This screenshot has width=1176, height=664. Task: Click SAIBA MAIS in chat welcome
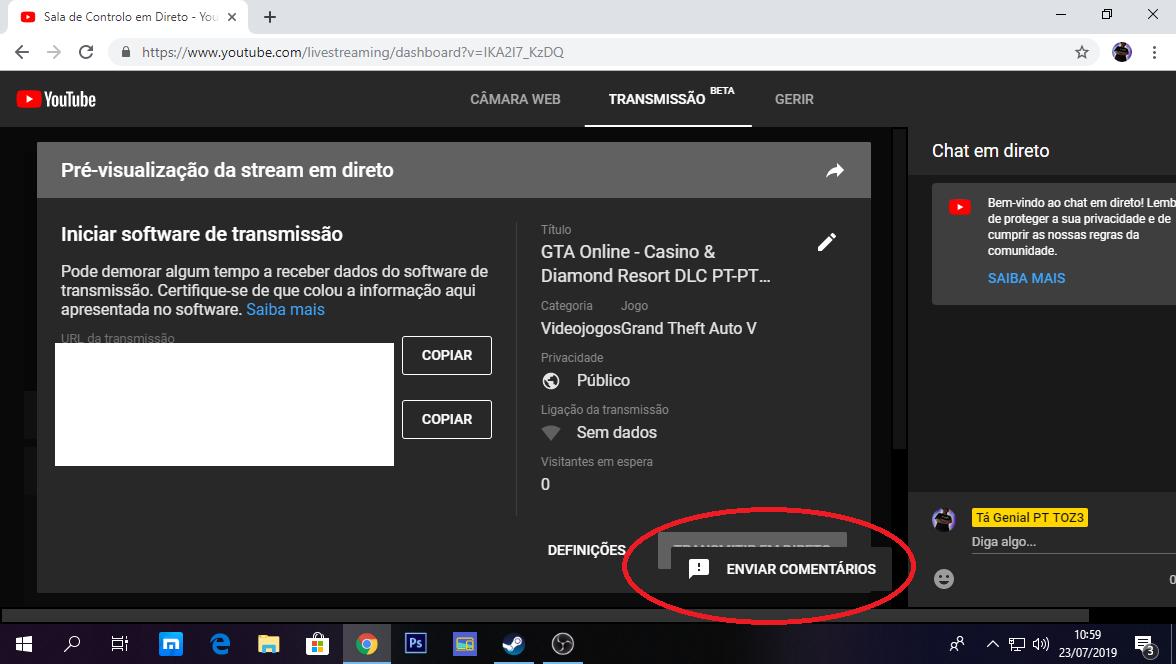[1026, 278]
